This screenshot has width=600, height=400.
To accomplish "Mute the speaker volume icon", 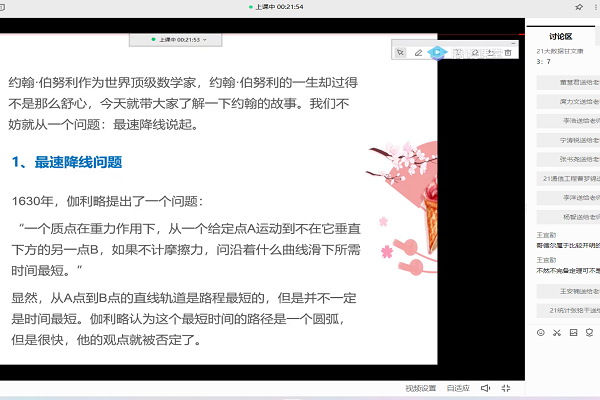I will (x=485, y=388).
